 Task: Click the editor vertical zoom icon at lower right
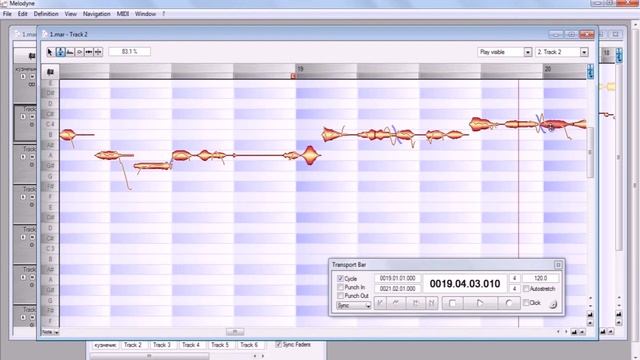(x=590, y=315)
